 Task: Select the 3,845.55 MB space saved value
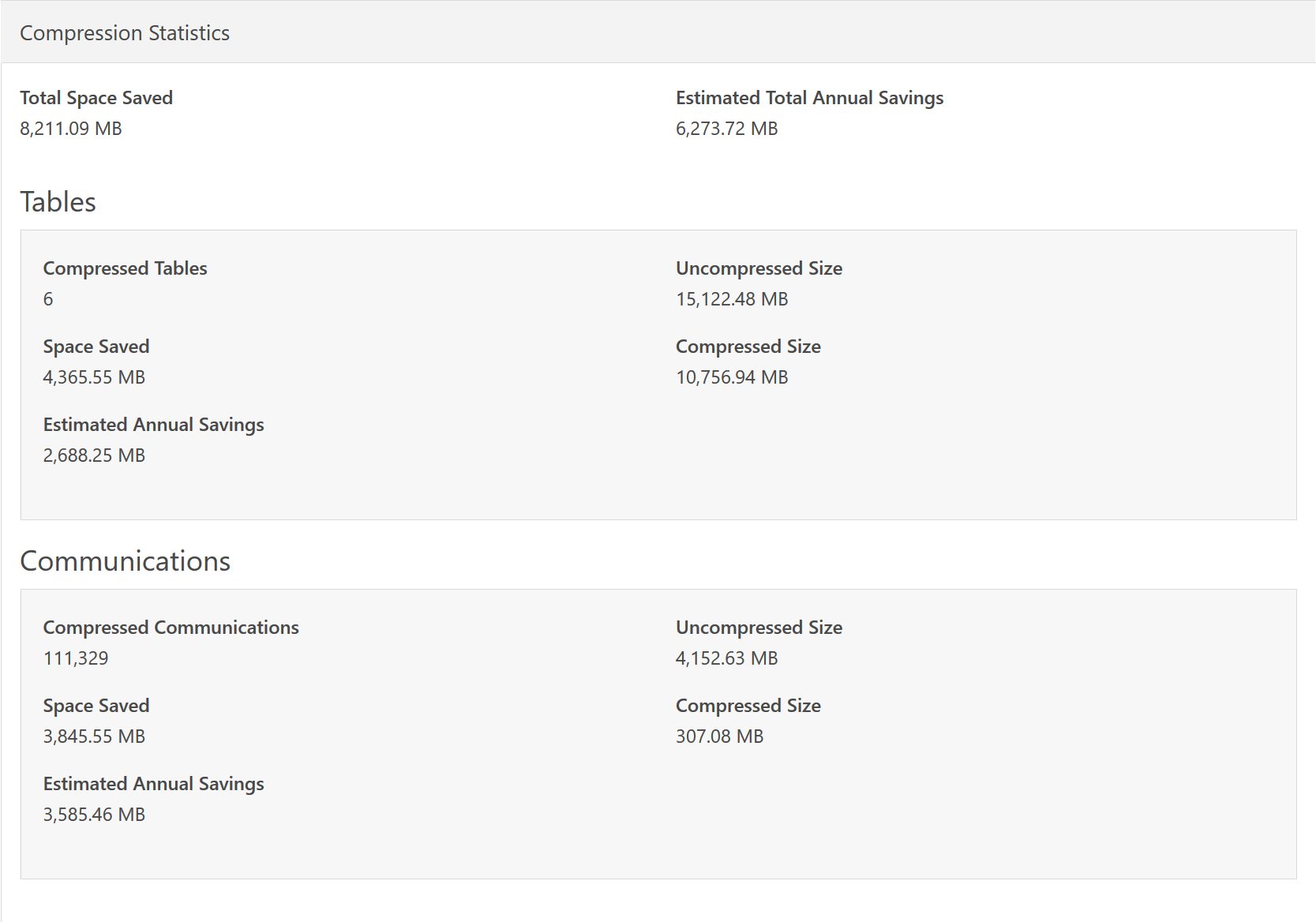pyautogui.click(x=94, y=736)
